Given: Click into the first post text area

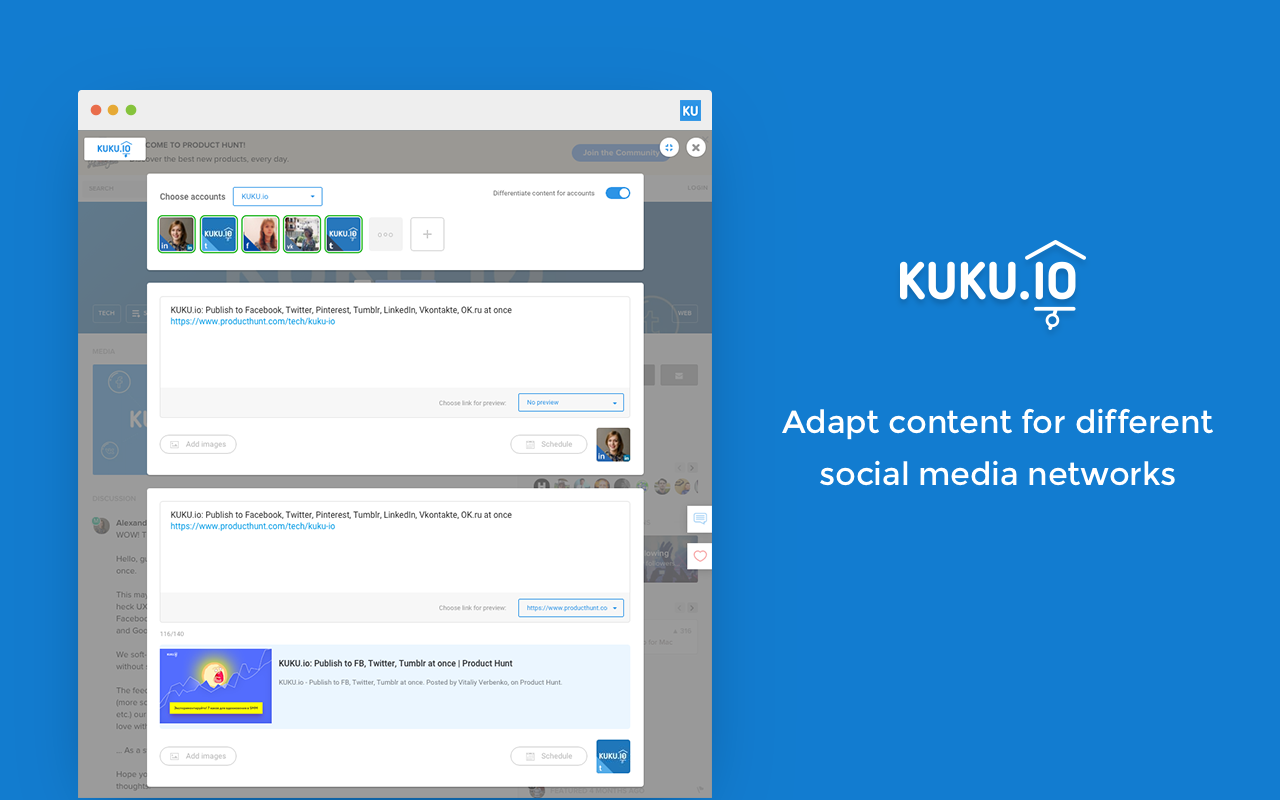Looking at the screenshot, I should pyautogui.click(x=395, y=342).
